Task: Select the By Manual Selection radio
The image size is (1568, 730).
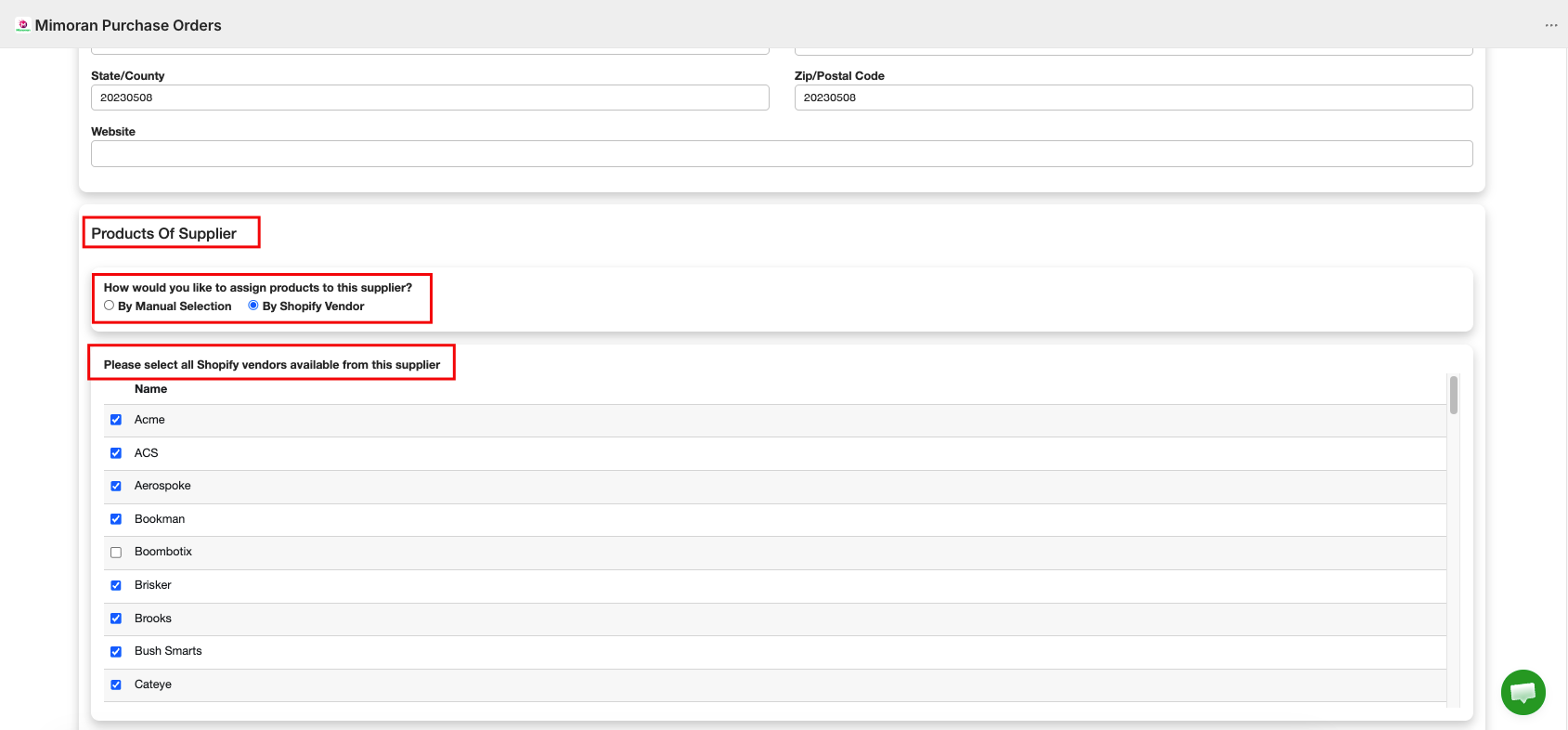Action: click(x=110, y=306)
